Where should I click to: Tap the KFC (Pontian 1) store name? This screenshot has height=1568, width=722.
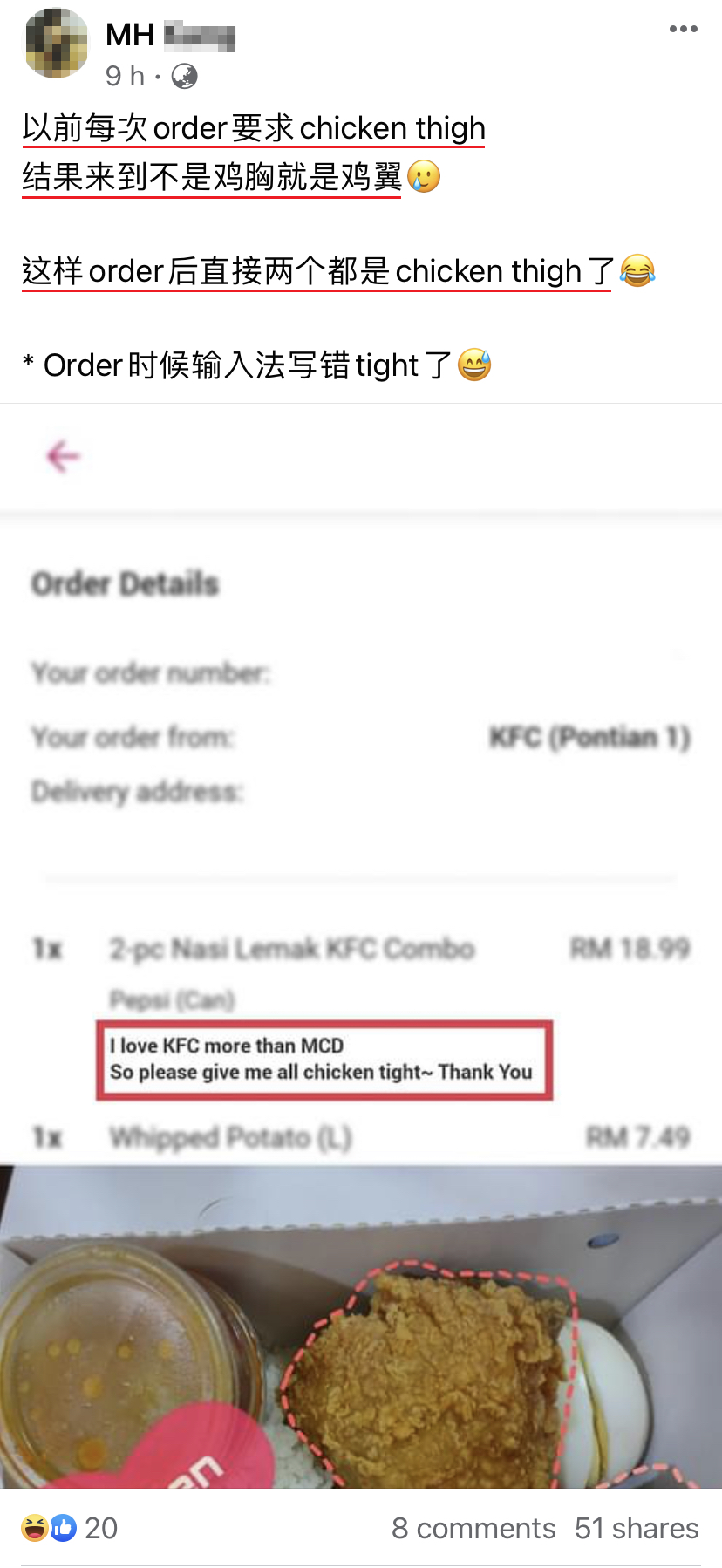pos(589,738)
